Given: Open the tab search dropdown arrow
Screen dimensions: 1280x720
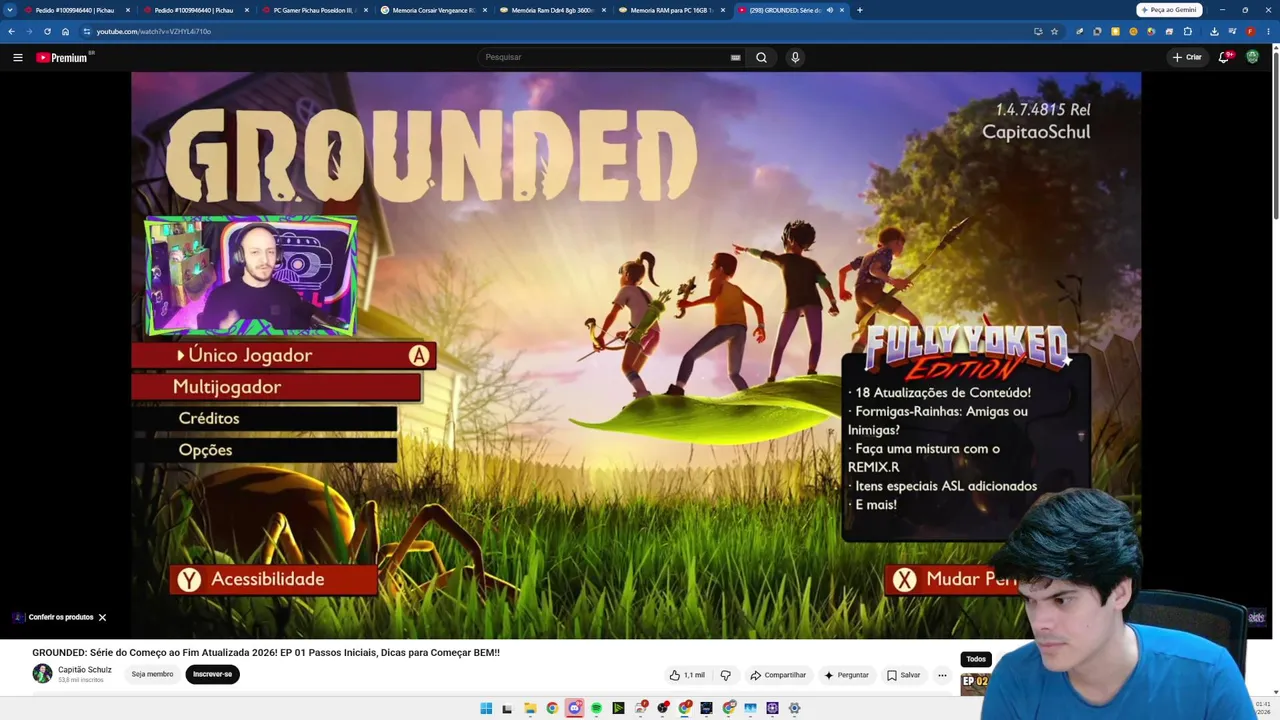Looking at the screenshot, I should point(10,10).
